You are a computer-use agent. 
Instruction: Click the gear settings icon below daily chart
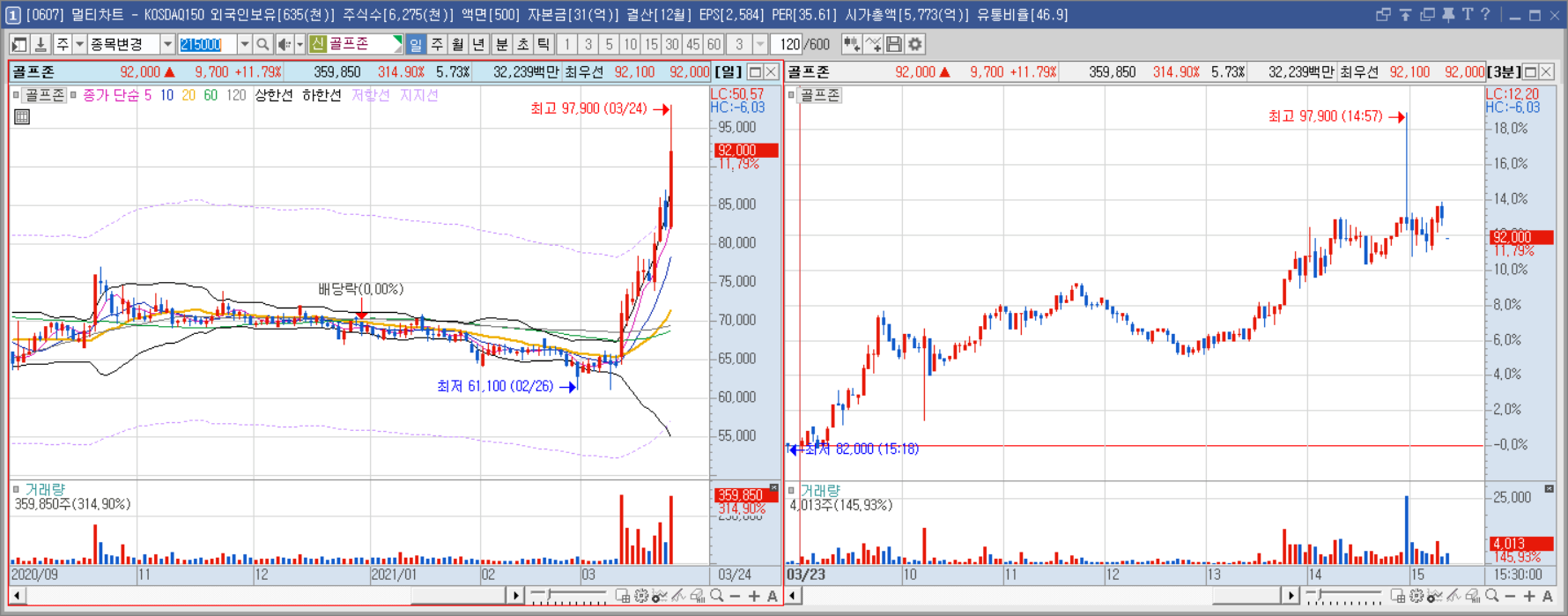(641, 597)
